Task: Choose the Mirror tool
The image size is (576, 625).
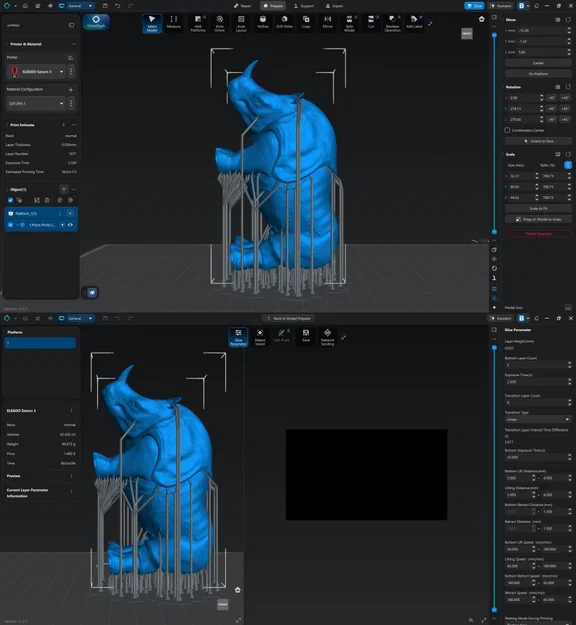Action: [x=327, y=22]
